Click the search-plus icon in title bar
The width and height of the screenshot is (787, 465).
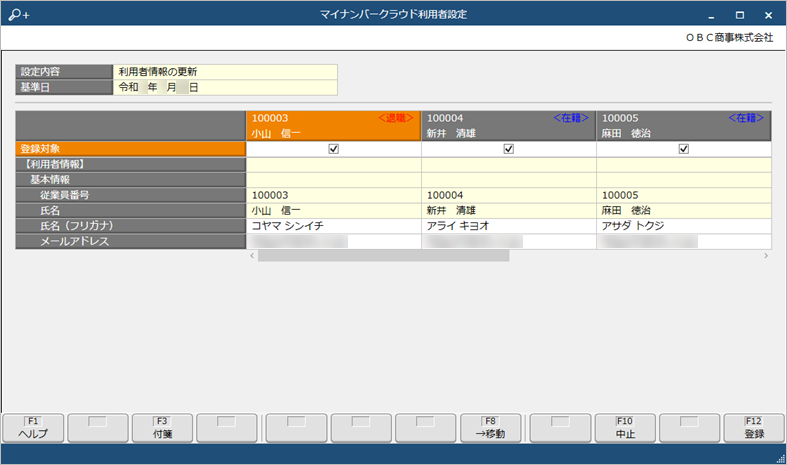point(19,15)
